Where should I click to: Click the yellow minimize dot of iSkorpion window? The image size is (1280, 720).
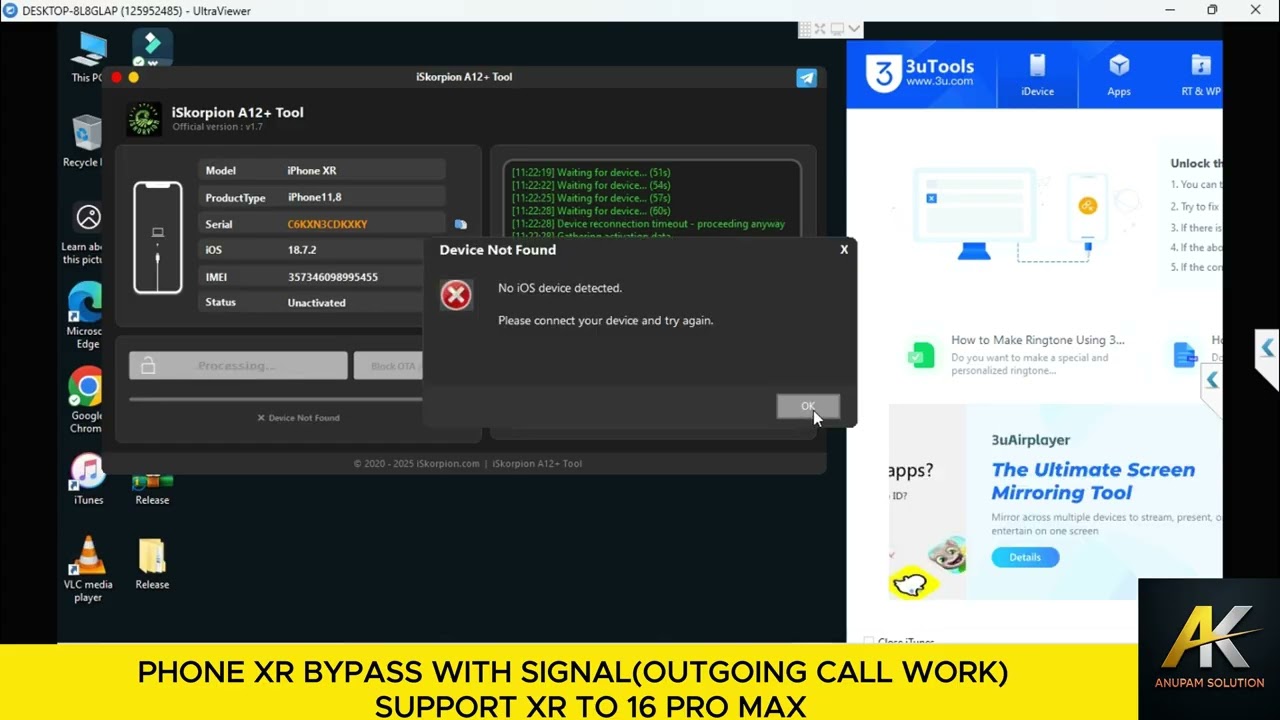coord(134,77)
